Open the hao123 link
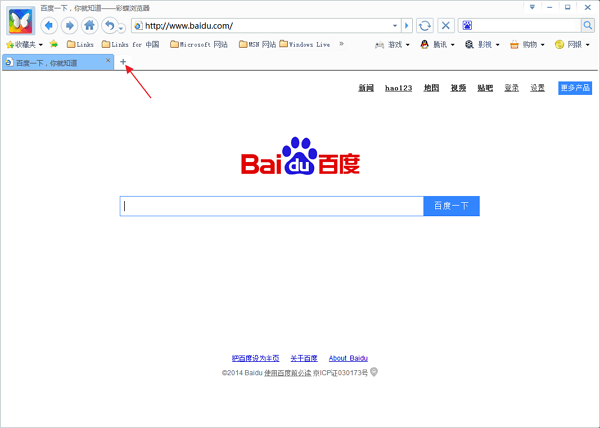The height and width of the screenshot is (428, 600). (x=398, y=88)
